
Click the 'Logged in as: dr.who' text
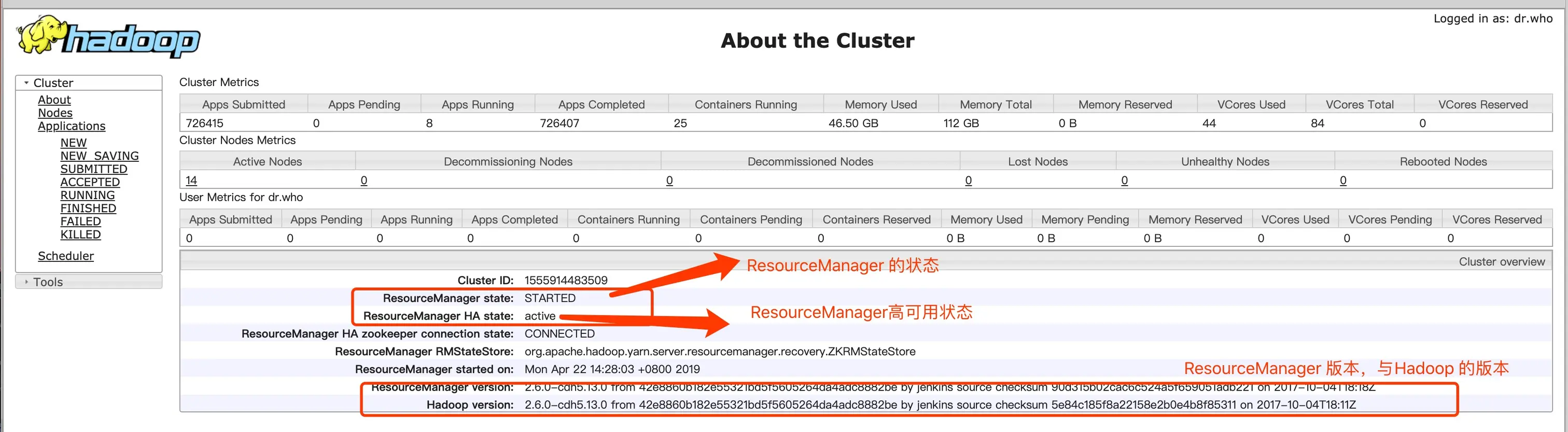(1493, 18)
